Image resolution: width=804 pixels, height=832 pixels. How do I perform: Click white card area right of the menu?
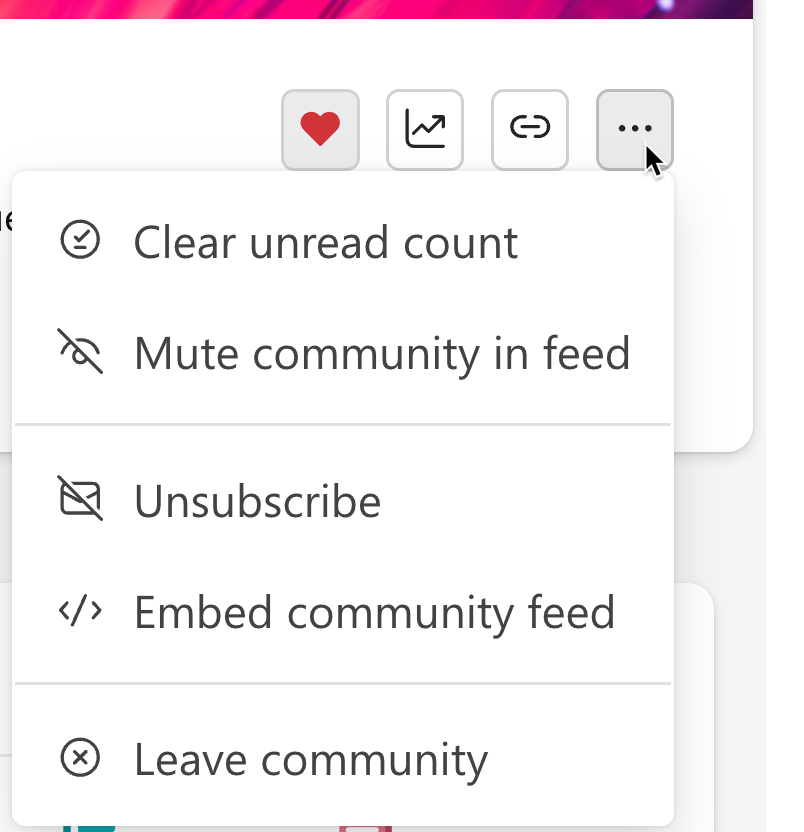click(x=713, y=297)
